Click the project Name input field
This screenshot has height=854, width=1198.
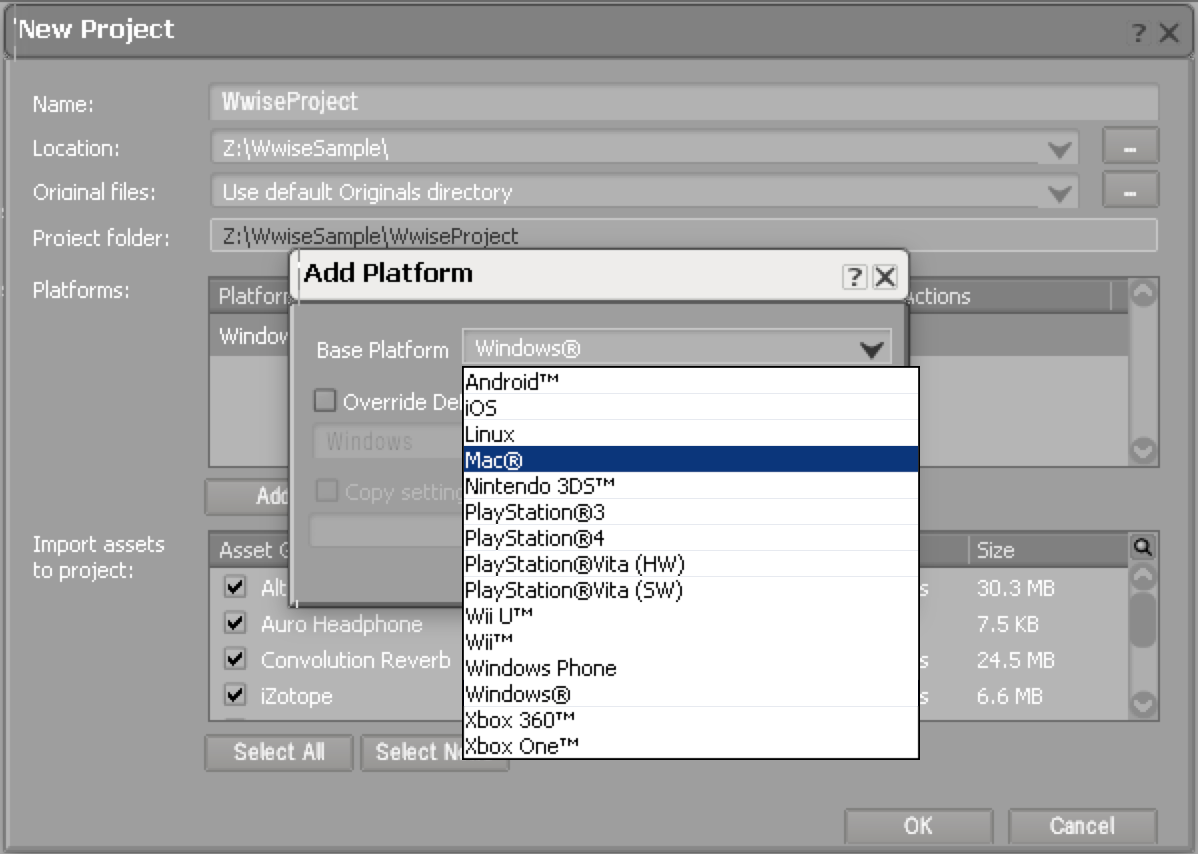[x=684, y=102]
